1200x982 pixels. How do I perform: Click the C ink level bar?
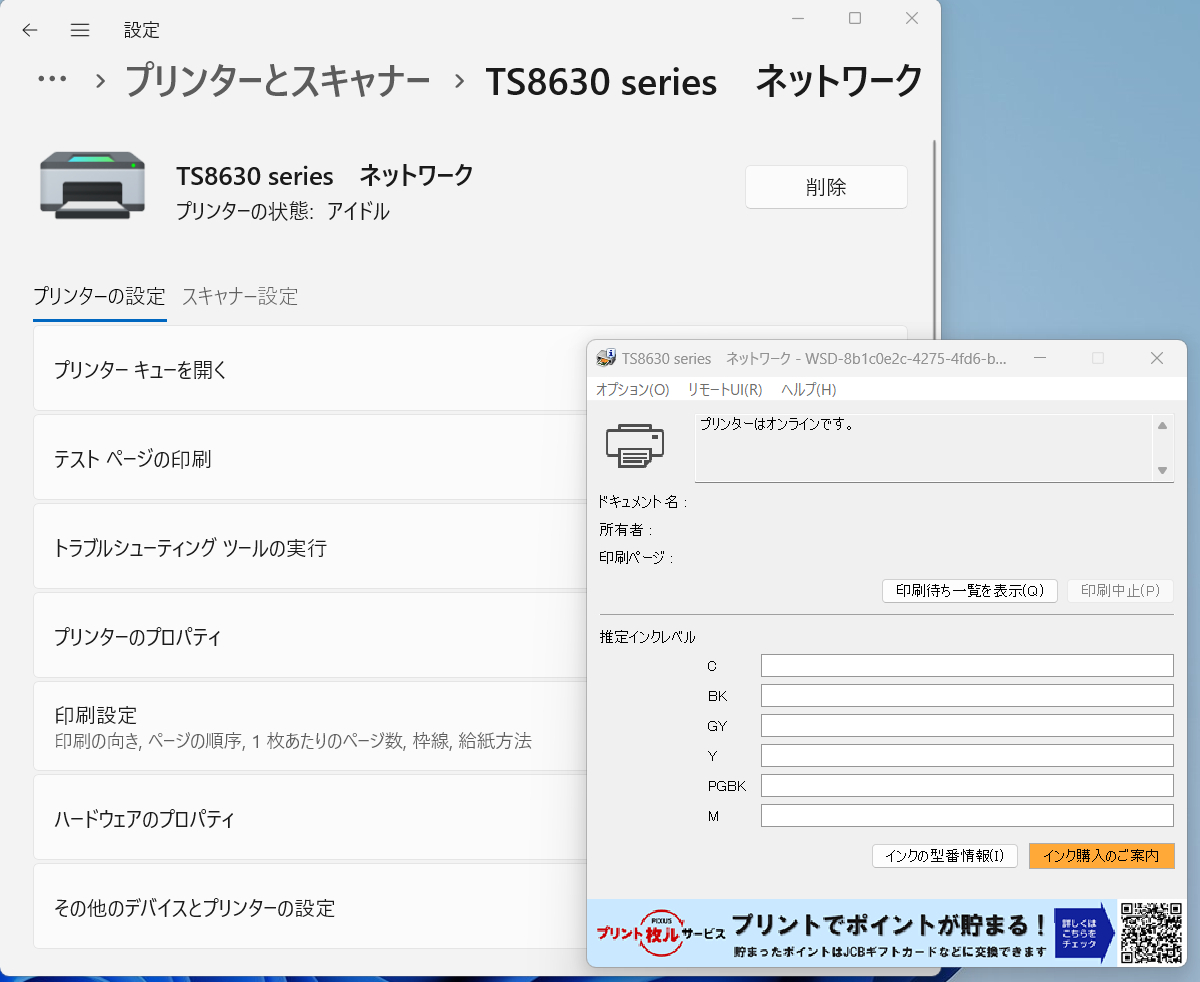966,666
